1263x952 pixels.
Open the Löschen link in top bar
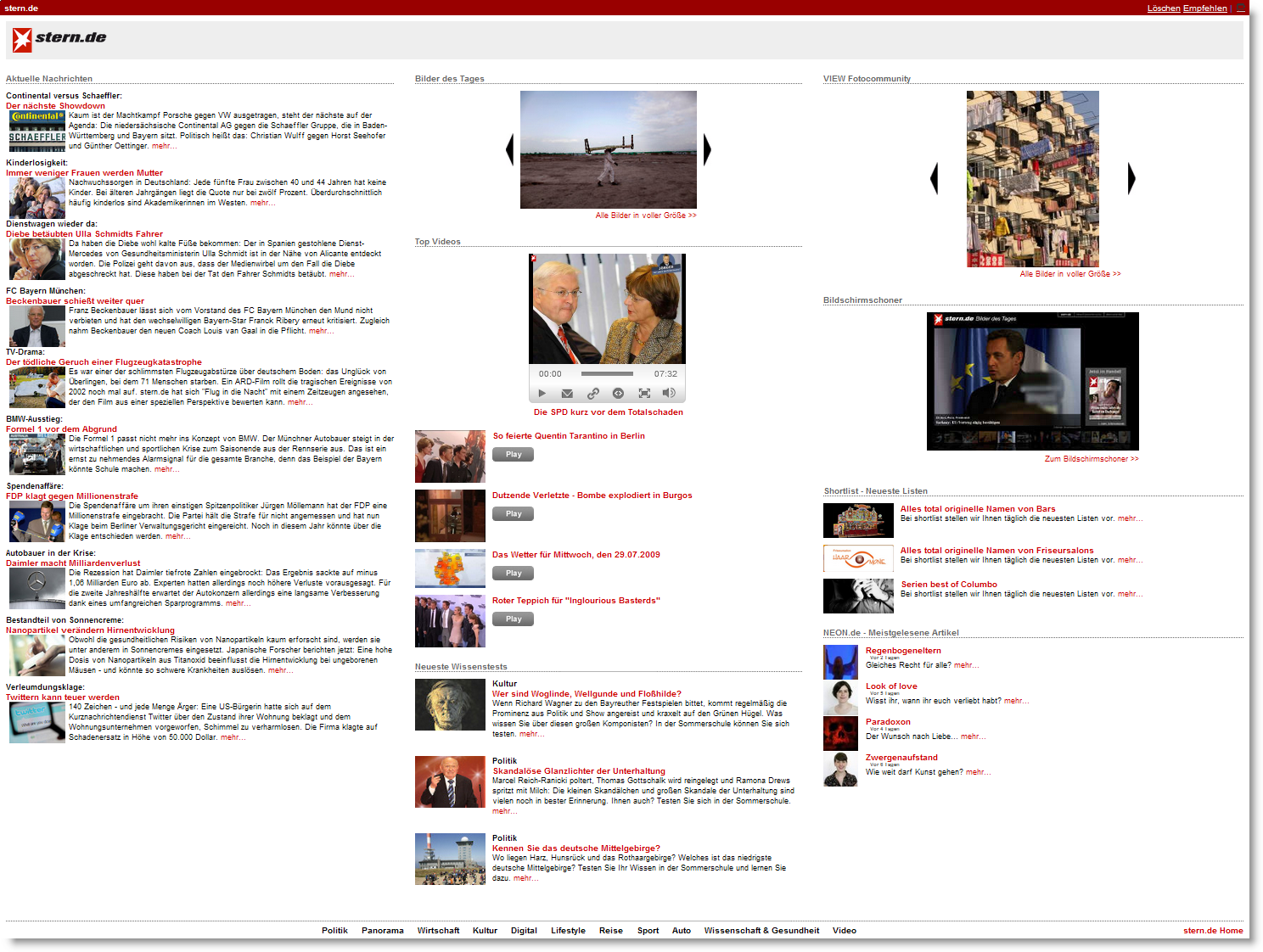[1164, 8]
